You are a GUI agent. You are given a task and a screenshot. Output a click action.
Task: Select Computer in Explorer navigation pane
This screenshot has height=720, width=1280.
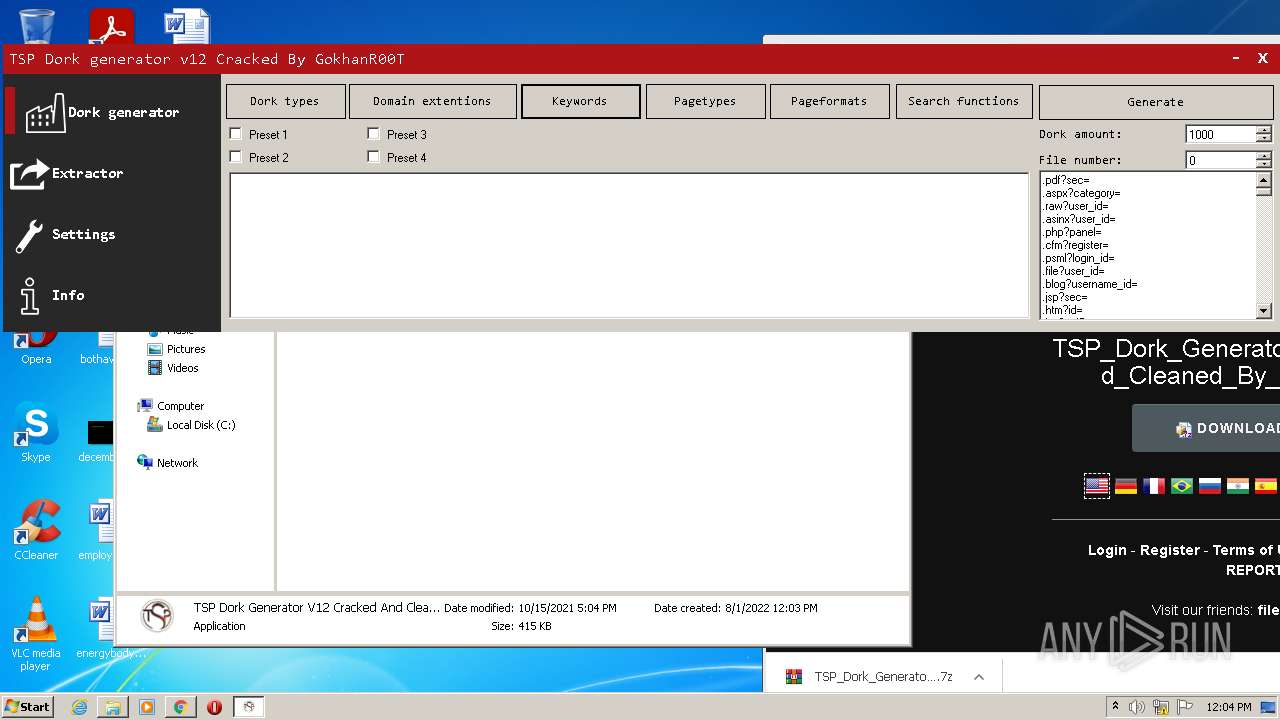pos(171,406)
